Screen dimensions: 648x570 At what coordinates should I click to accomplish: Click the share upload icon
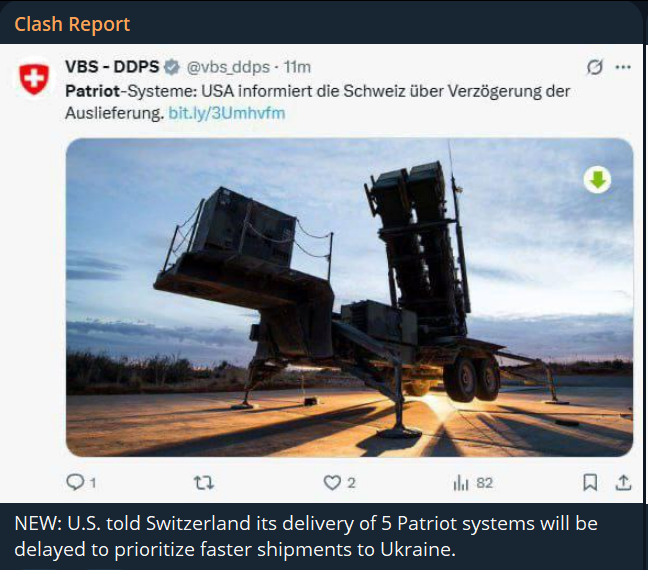(x=623, y=482)
